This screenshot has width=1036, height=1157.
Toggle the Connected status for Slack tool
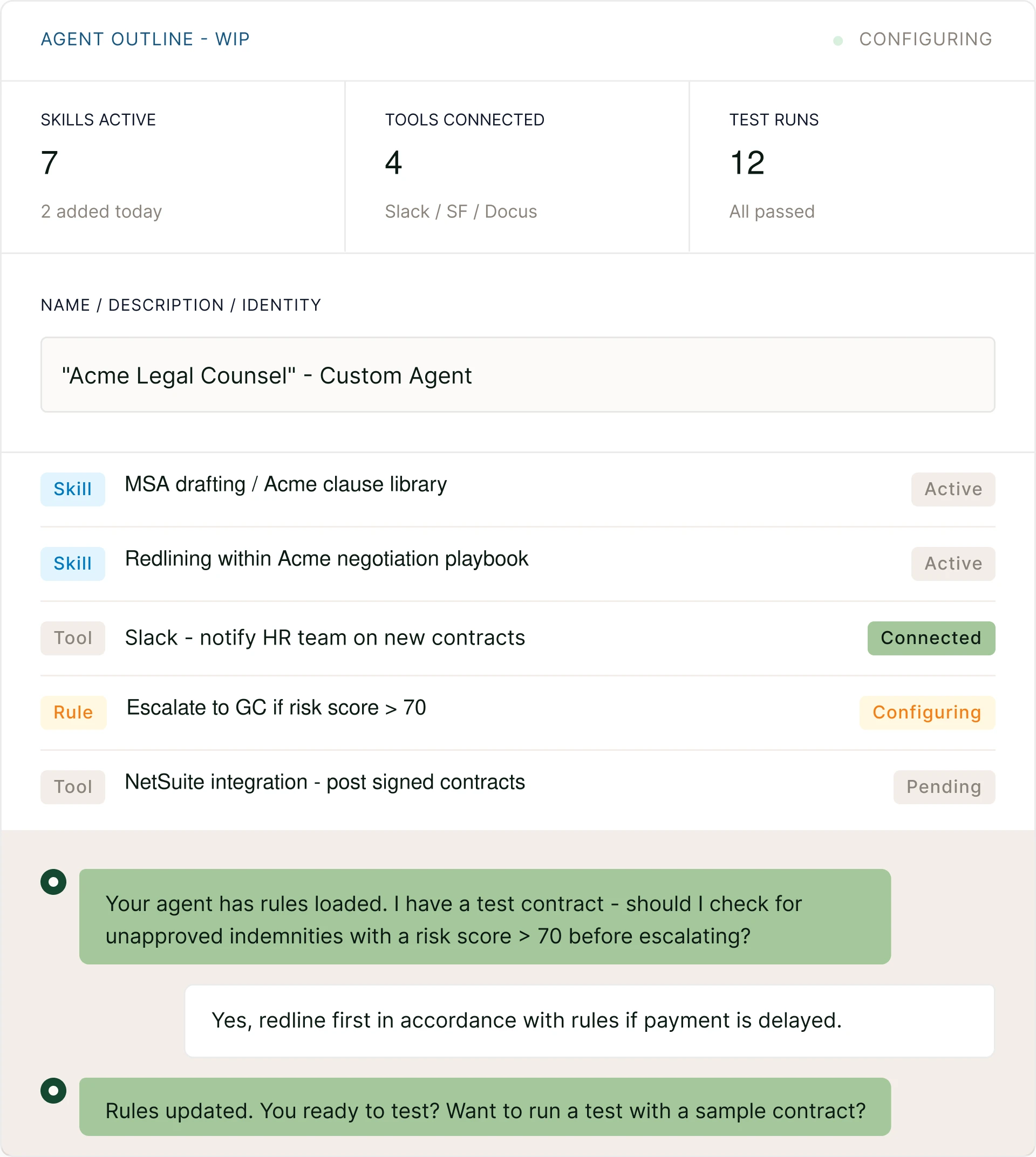tap(931, 638)
